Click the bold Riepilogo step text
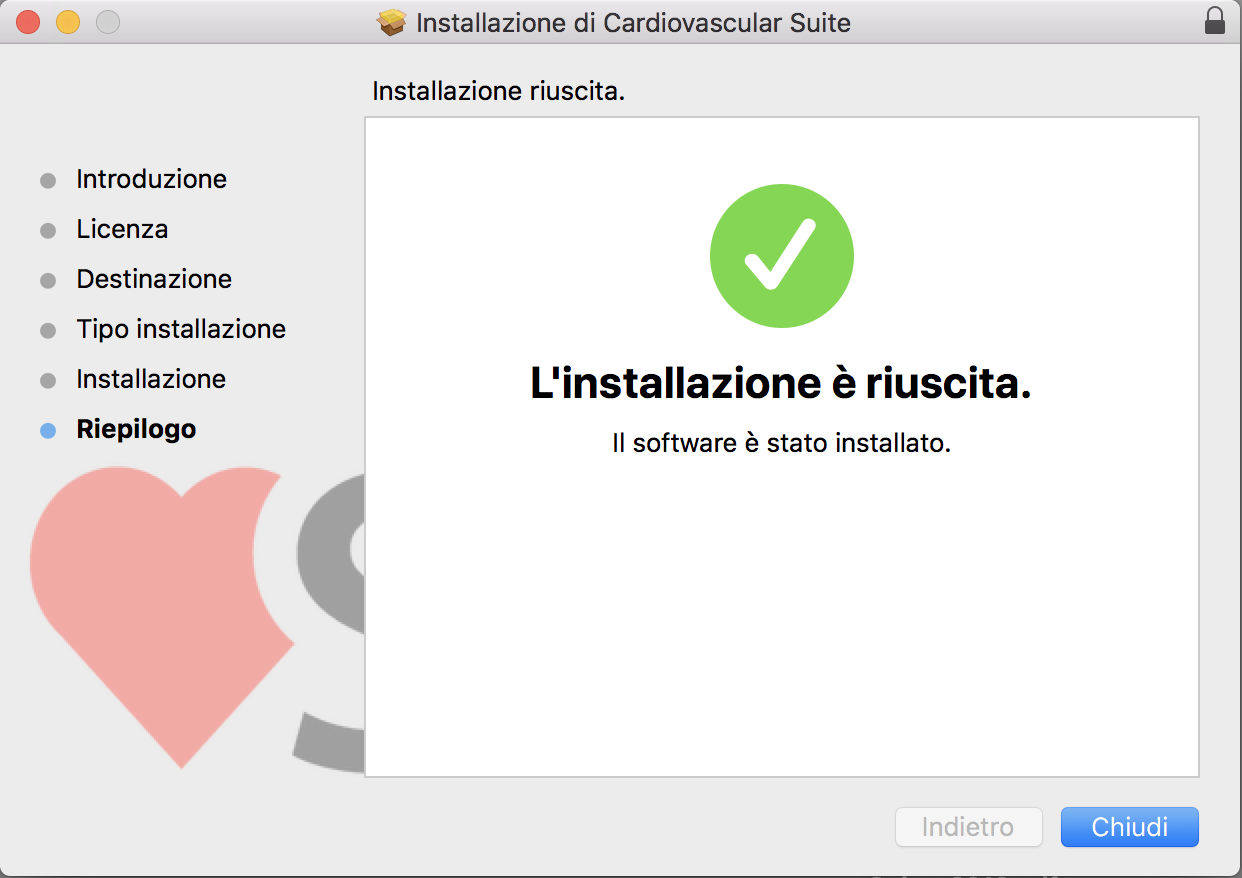This screenshot has width=1242, height=878. (x=136, y=429)
